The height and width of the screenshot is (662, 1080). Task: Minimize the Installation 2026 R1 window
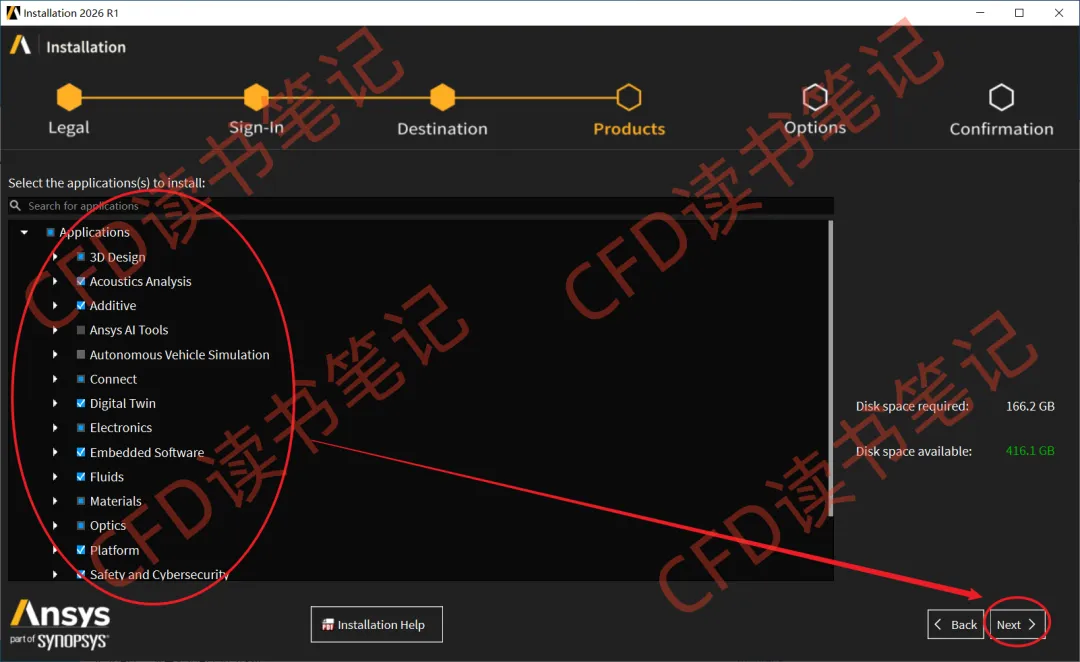click(980, 12)
